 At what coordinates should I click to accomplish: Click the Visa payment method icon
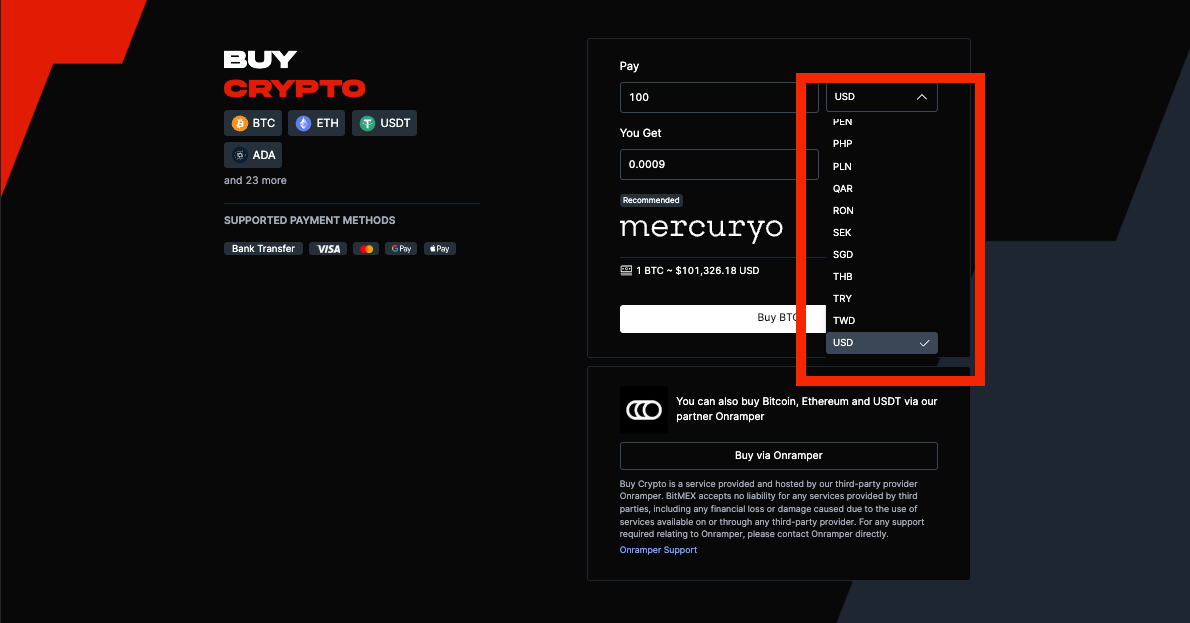tap(328, 249)
